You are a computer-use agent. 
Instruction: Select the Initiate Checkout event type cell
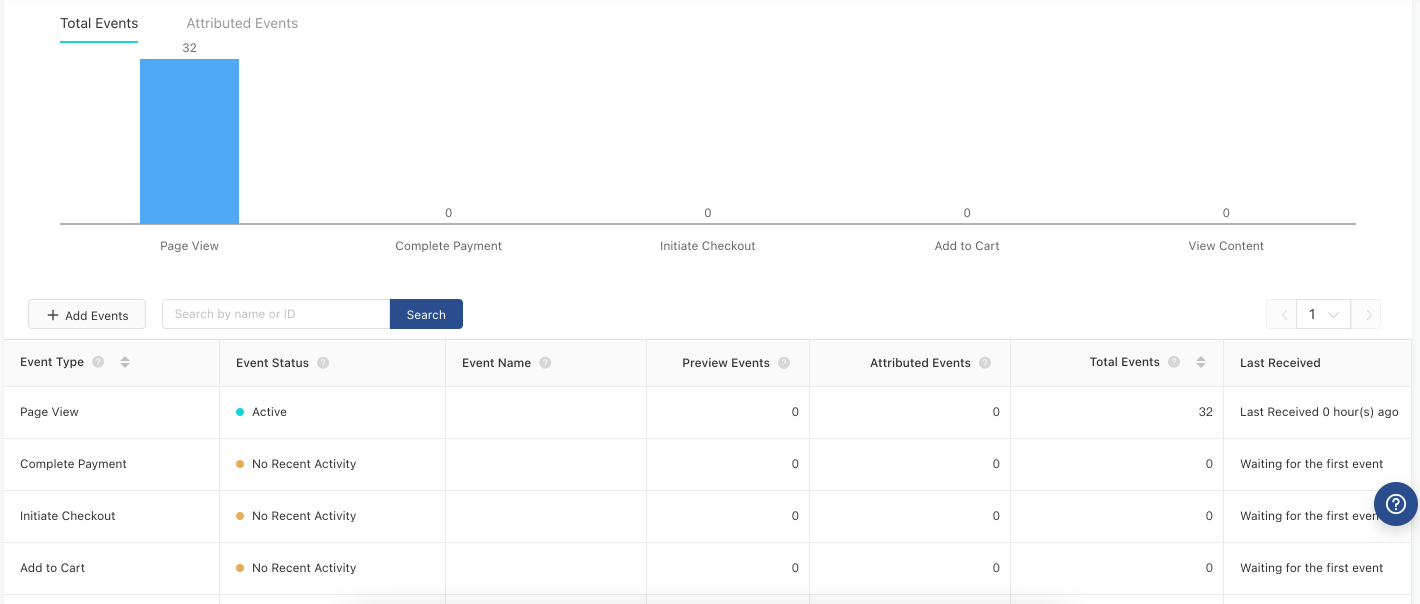point(68,516)
